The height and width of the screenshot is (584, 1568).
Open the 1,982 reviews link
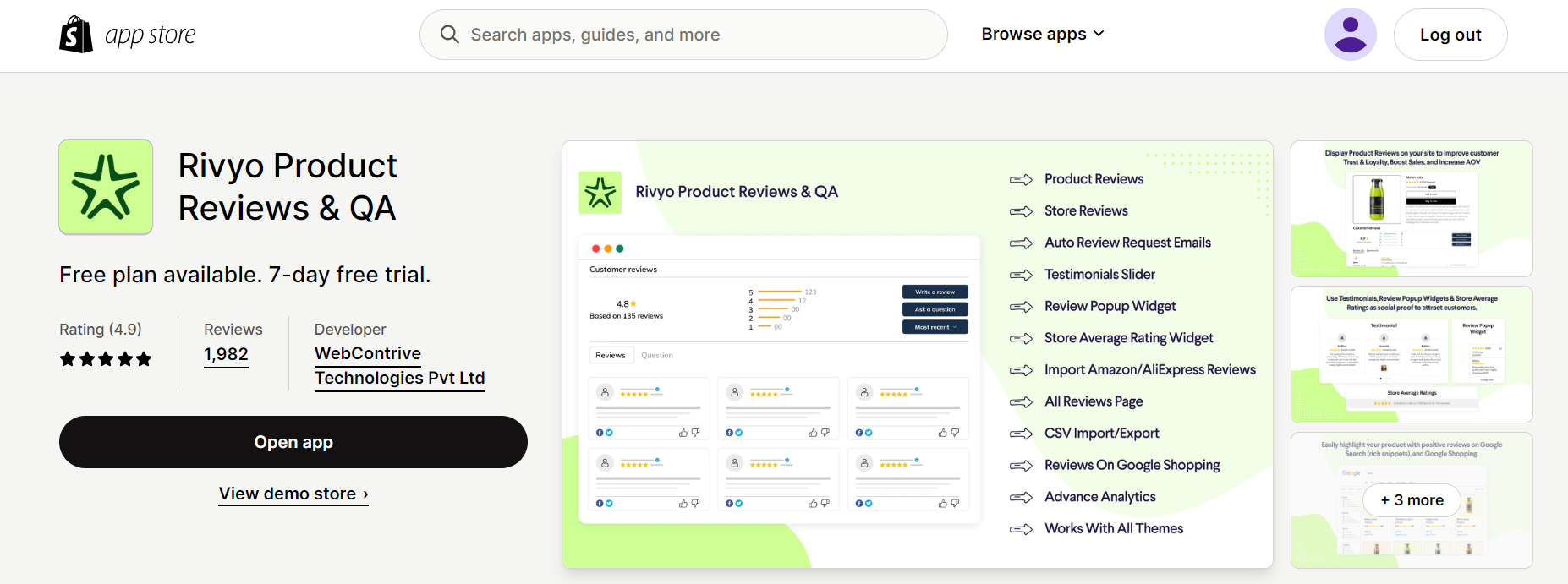[x=226, y=355]
